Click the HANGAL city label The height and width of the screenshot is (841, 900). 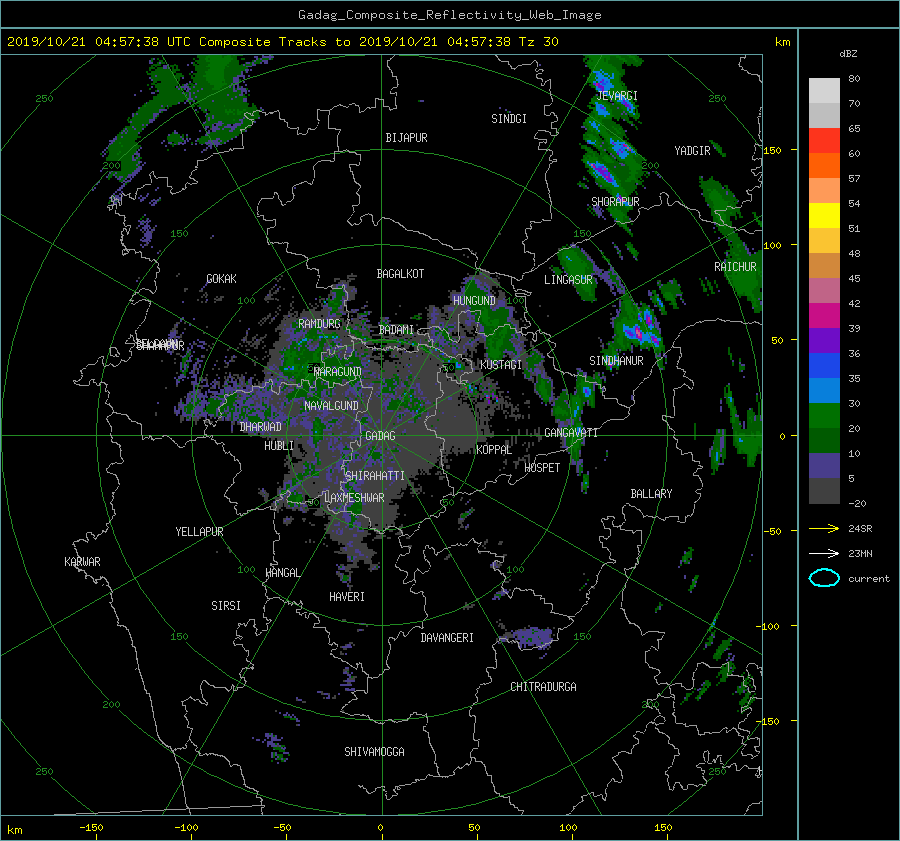(282, 573)
